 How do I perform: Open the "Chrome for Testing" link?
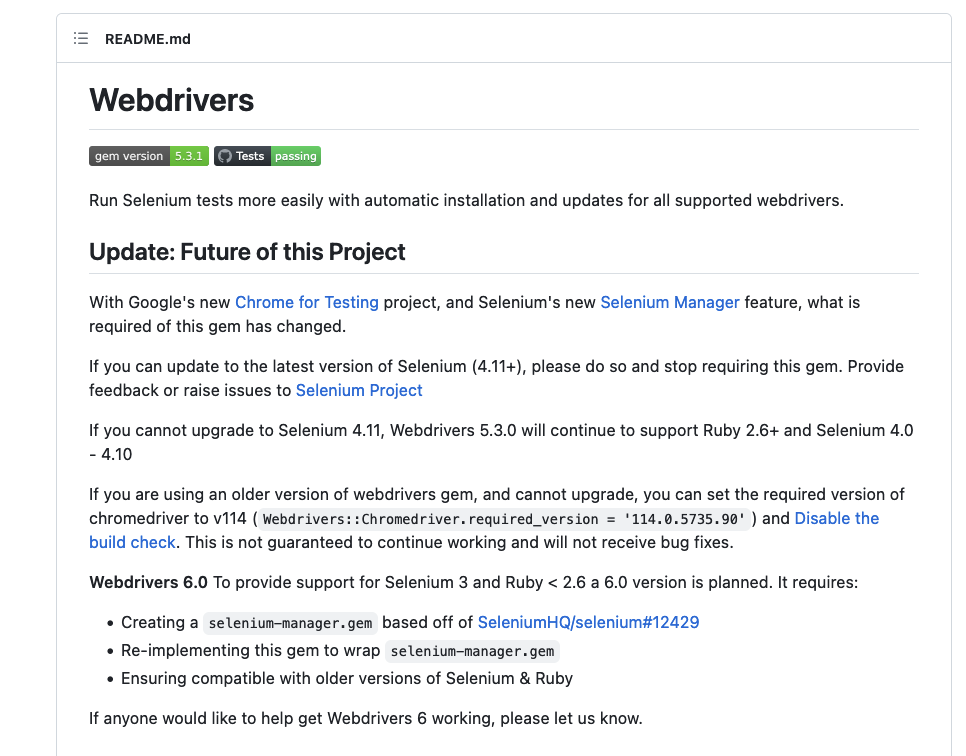tap(306, 302)
